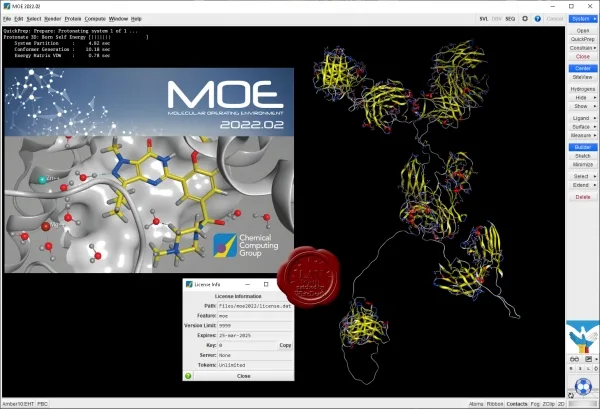Click the DBV database viewer button
Screen dimensions: 600x409
coord(496,19)
